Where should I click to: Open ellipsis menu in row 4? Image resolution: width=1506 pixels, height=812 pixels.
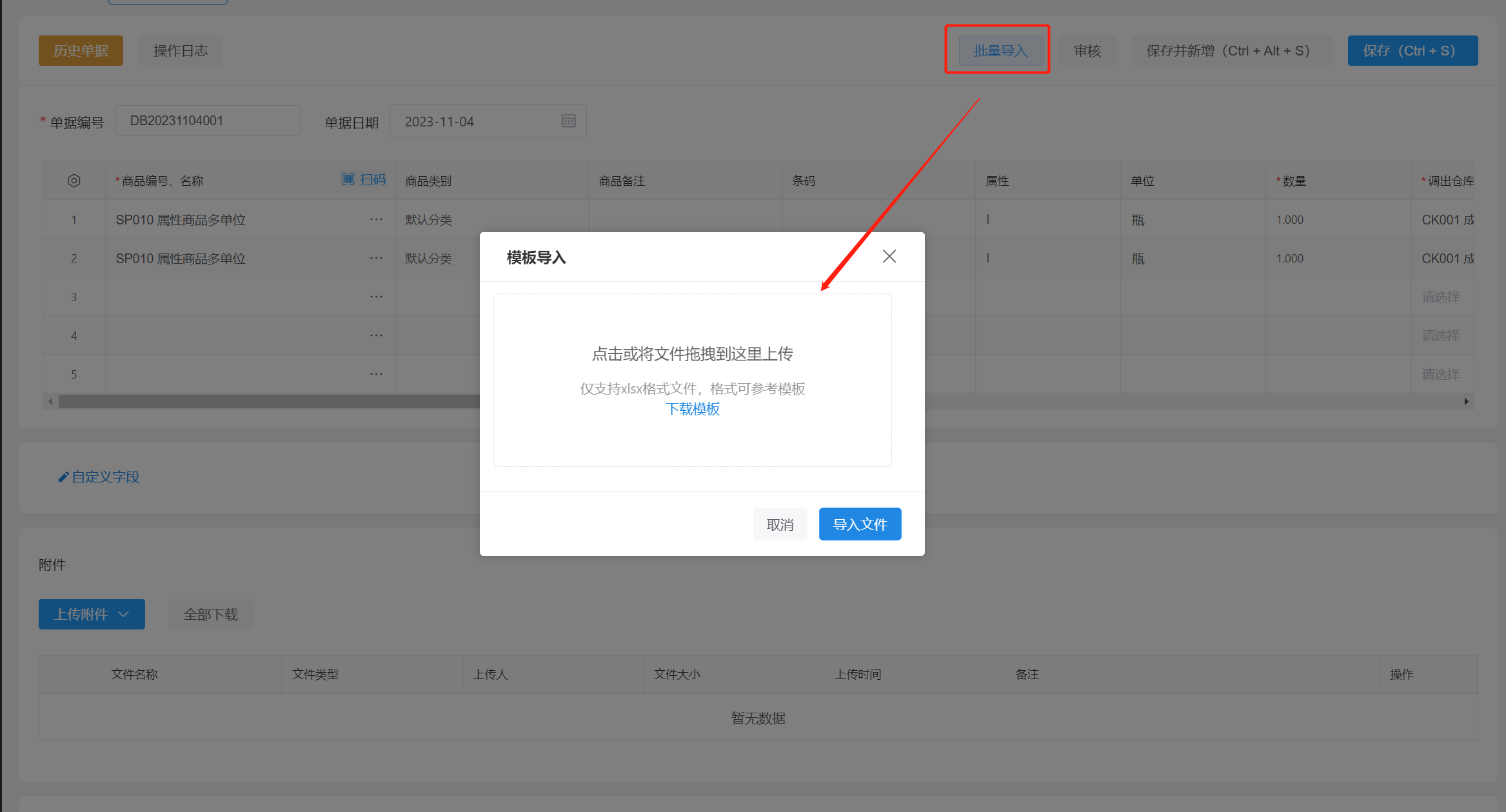377,335
